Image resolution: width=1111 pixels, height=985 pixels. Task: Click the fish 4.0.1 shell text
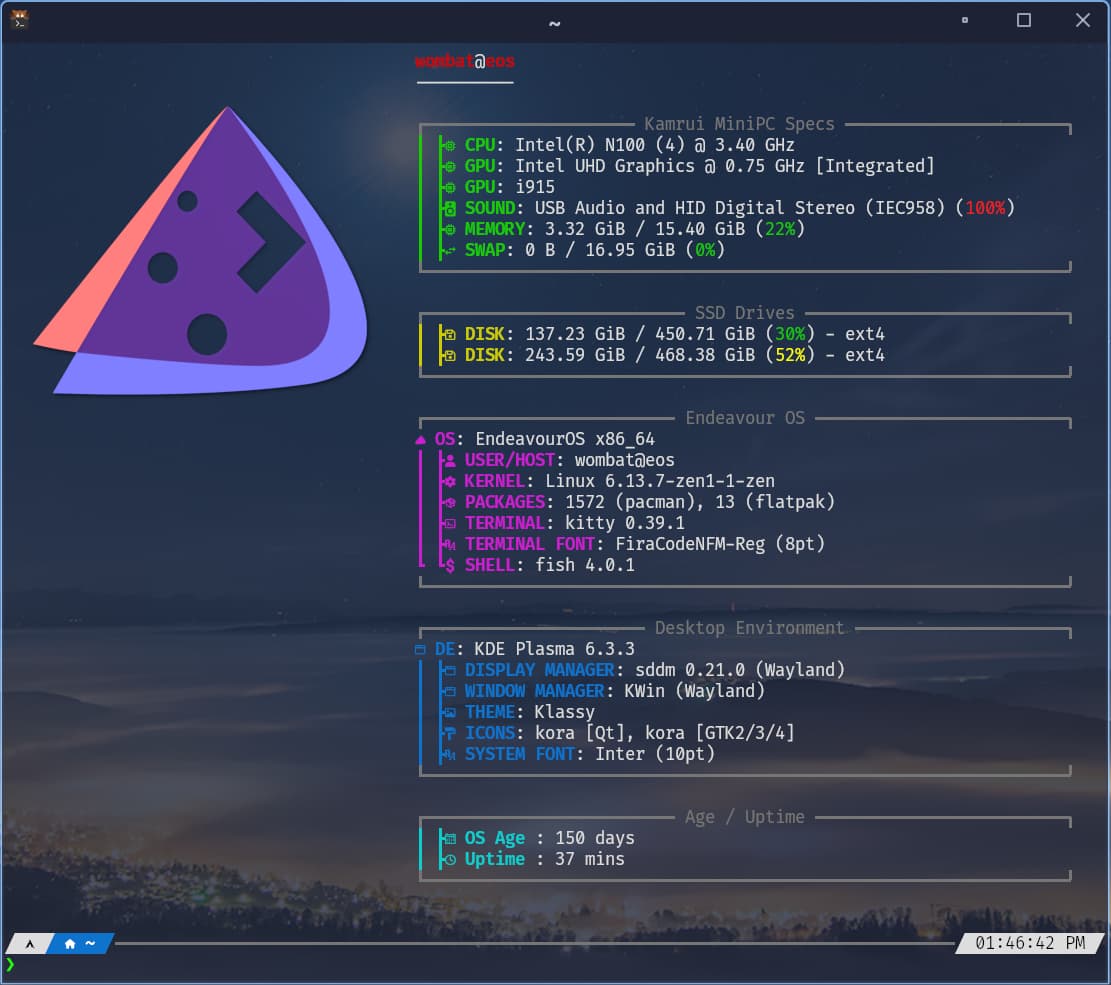[585, 565]
